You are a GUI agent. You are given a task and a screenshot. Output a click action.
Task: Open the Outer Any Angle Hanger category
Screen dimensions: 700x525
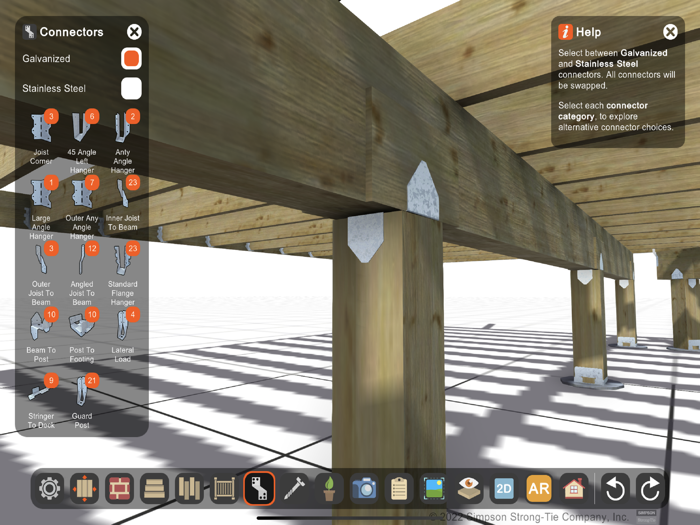[82, 208]
